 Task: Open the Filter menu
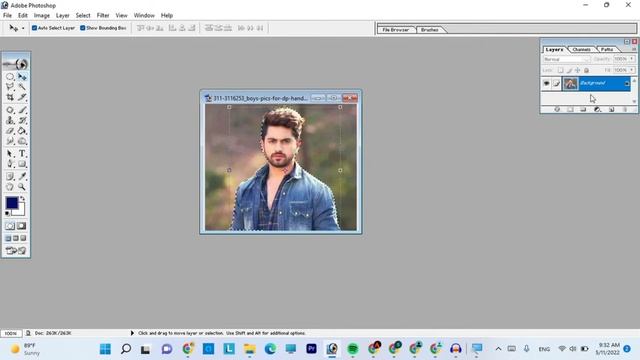[x=103, y=16]
